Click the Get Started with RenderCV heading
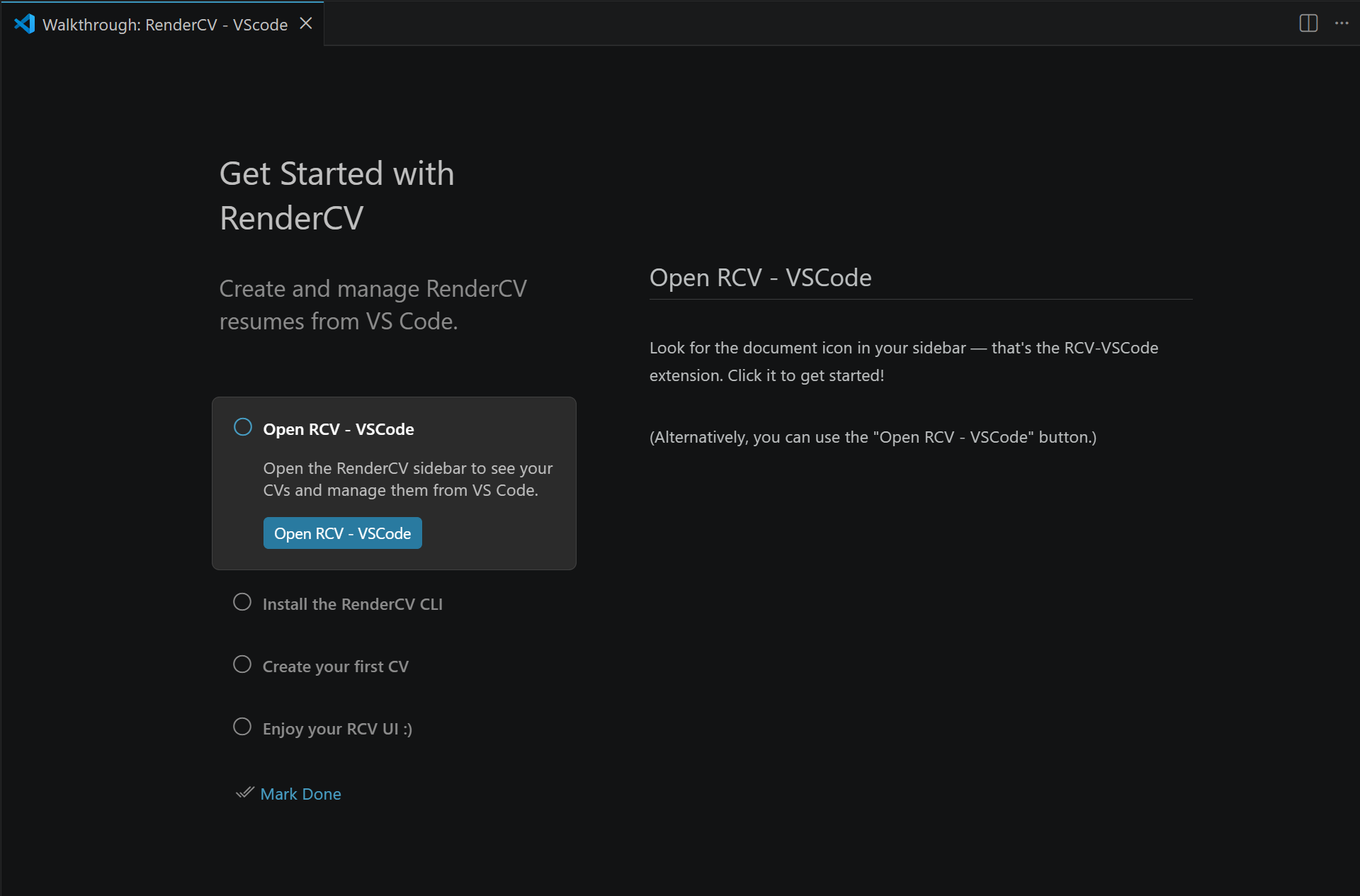 (337, 195)
